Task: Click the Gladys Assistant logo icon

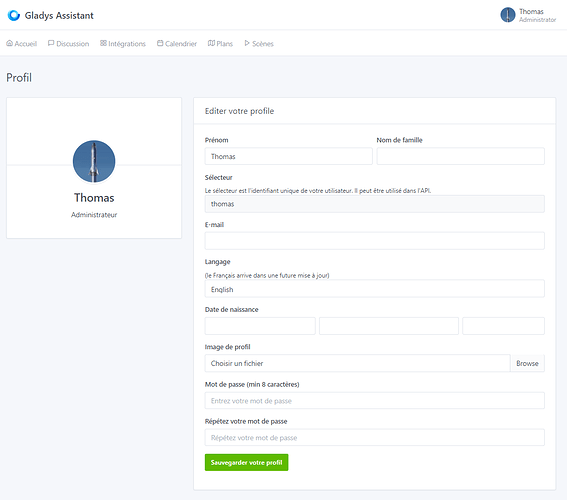Action: tap(14, 16)
